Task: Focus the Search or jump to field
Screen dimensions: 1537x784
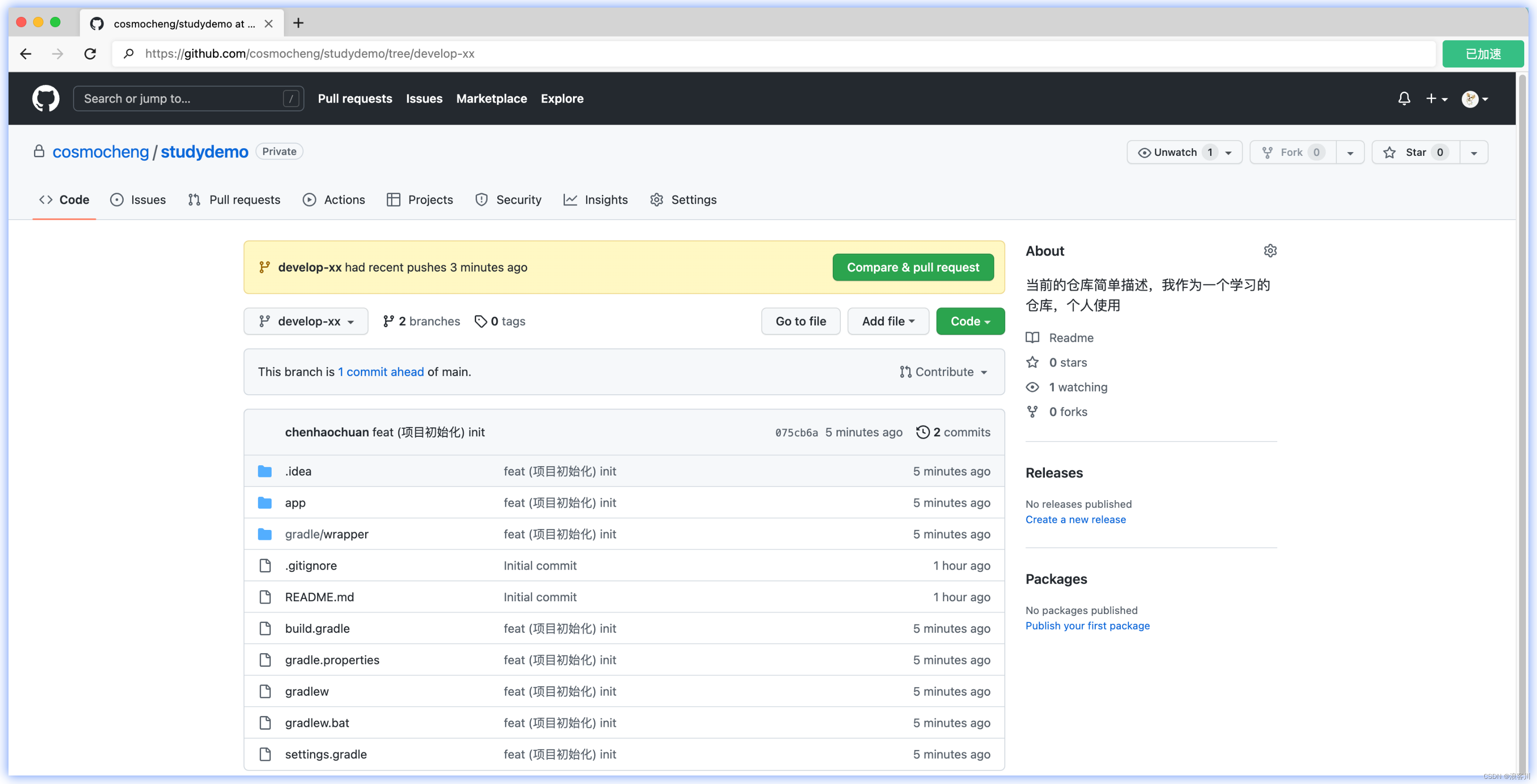Action: coord(188,98)
